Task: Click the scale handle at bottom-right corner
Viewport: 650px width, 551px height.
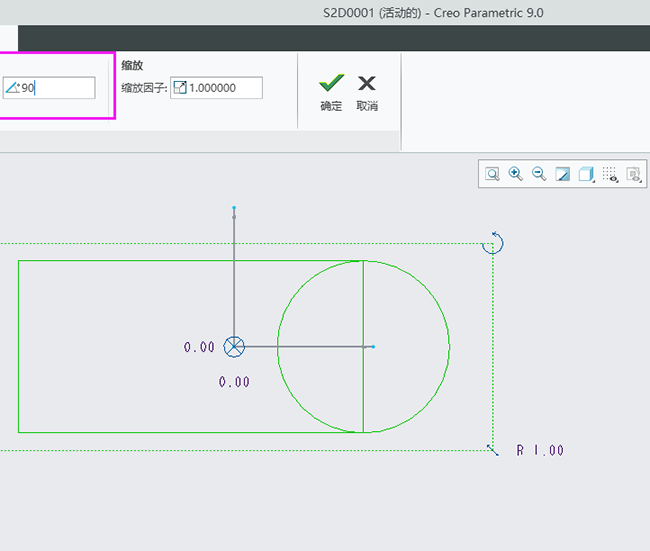Action: (491, 449)
